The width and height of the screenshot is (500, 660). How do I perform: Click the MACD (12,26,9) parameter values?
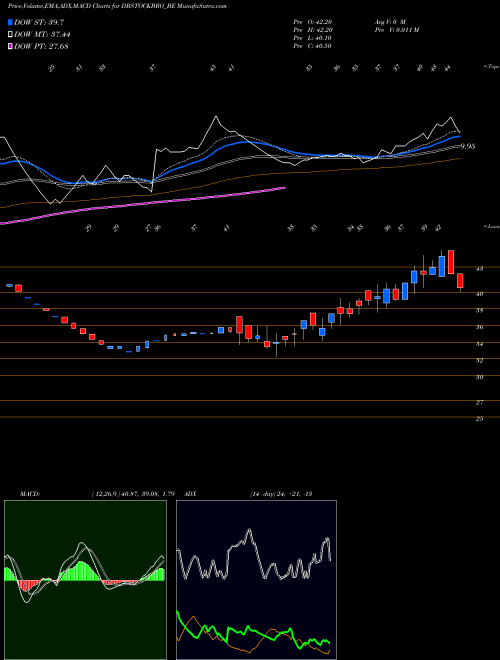click(133, 494)
